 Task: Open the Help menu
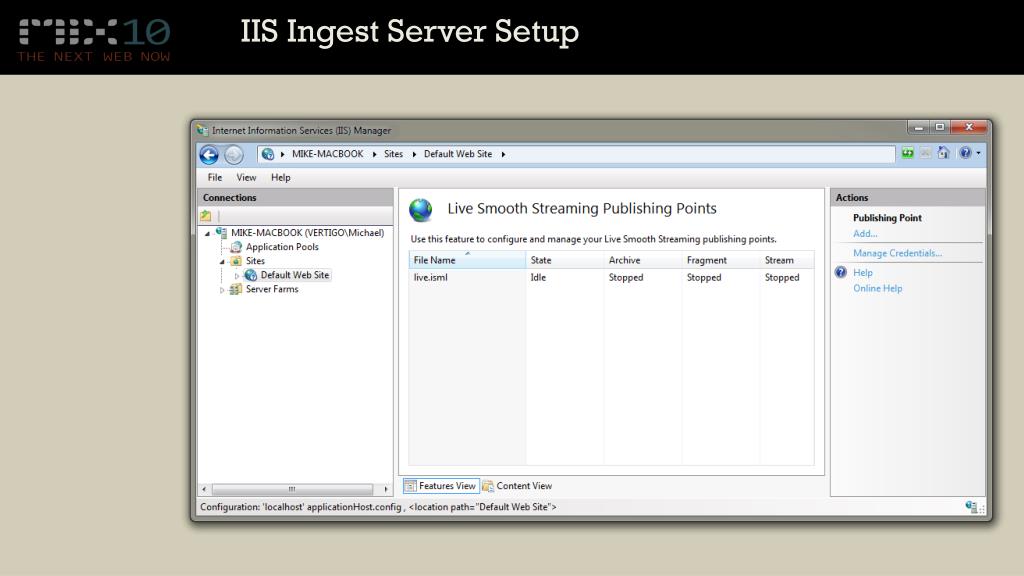[281, 178]
